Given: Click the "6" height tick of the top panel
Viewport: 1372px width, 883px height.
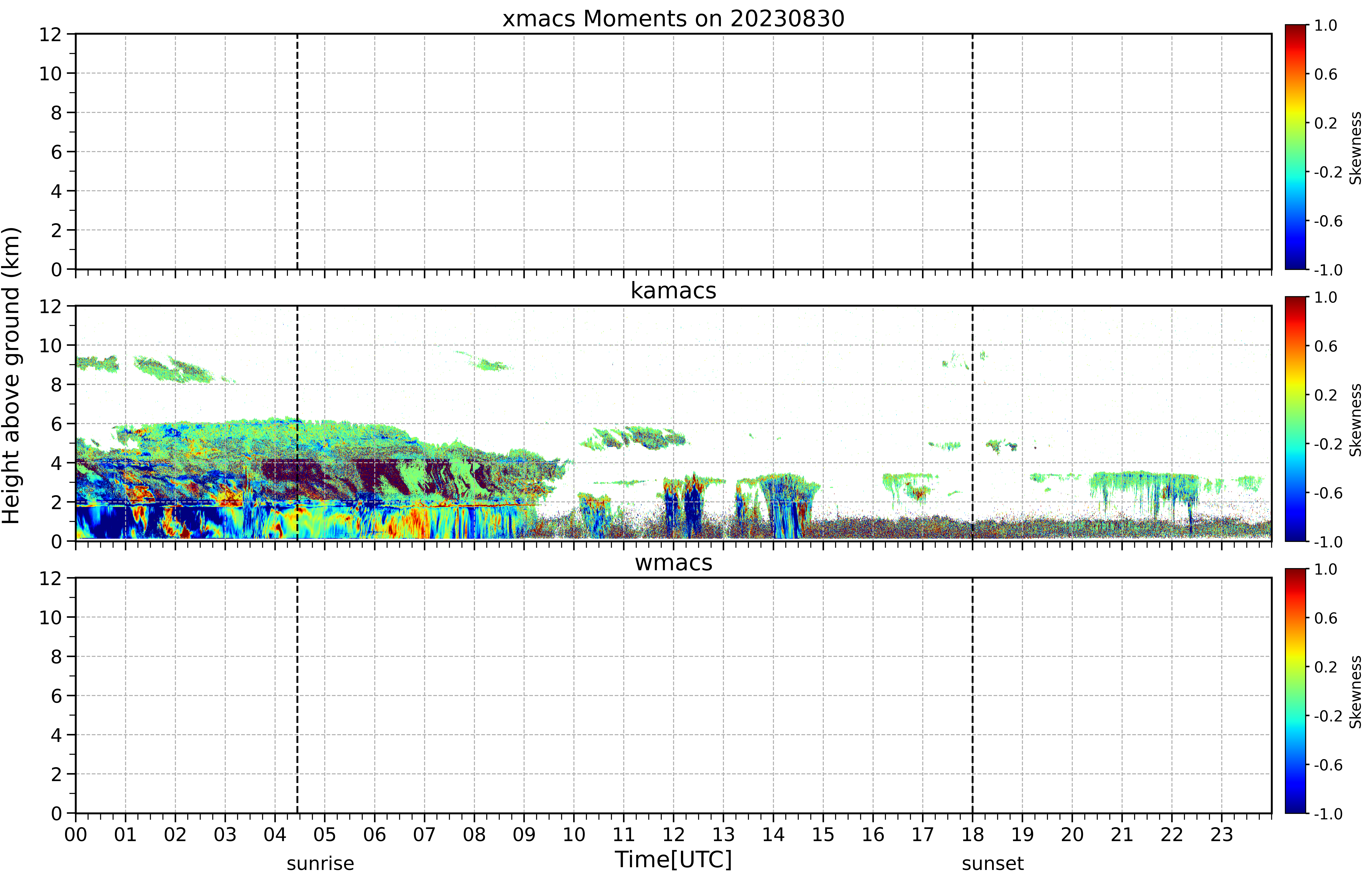Looking at the screenshot, I should point(56,152).
